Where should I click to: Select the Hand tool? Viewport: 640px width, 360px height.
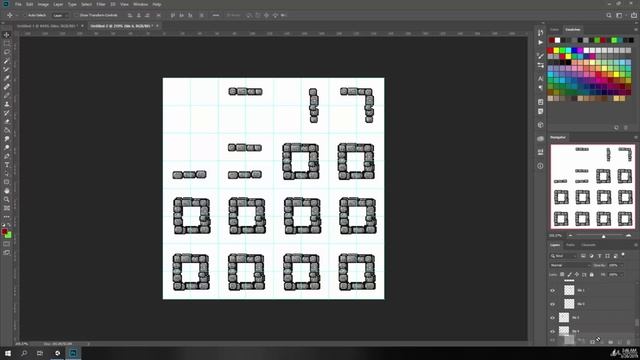[7, 191]
